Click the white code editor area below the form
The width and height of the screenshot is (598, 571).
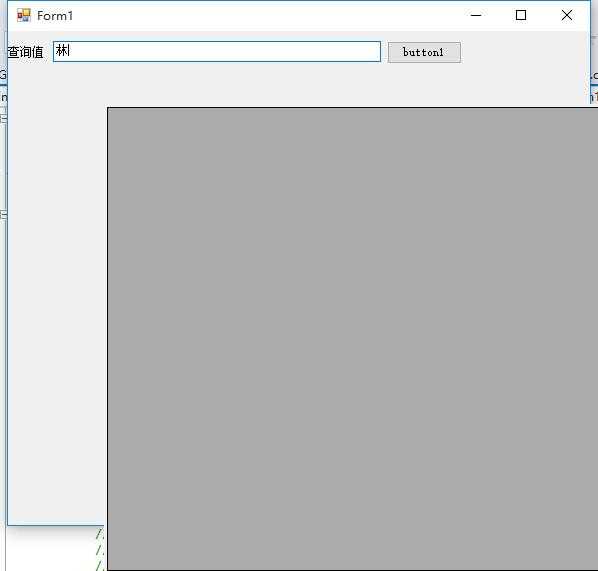point(50,549)
